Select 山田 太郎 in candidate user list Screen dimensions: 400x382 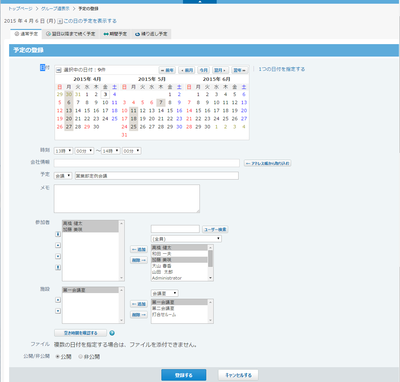click(179, 272)
